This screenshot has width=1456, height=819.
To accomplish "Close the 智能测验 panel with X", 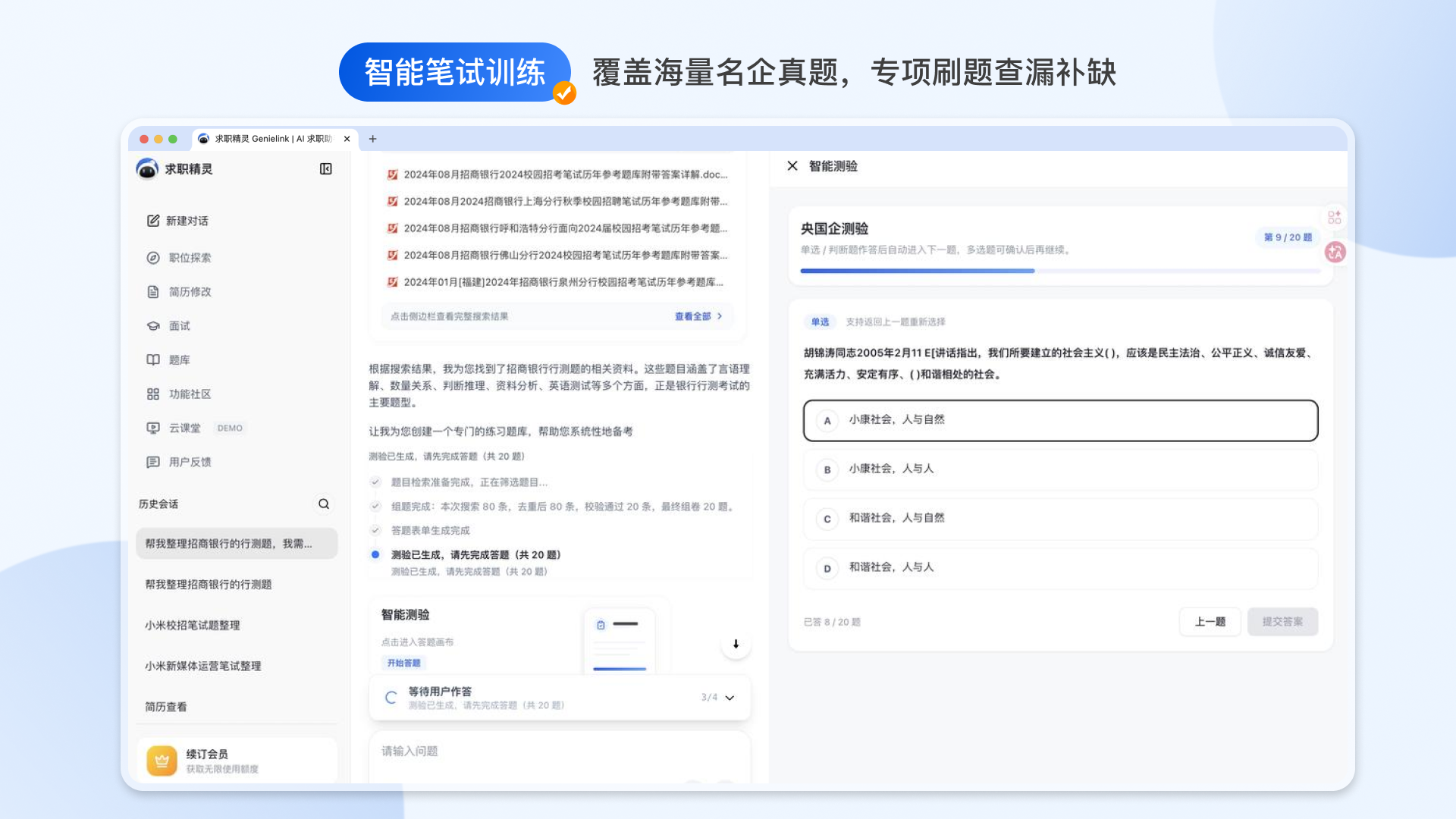I will coord(792,166).
